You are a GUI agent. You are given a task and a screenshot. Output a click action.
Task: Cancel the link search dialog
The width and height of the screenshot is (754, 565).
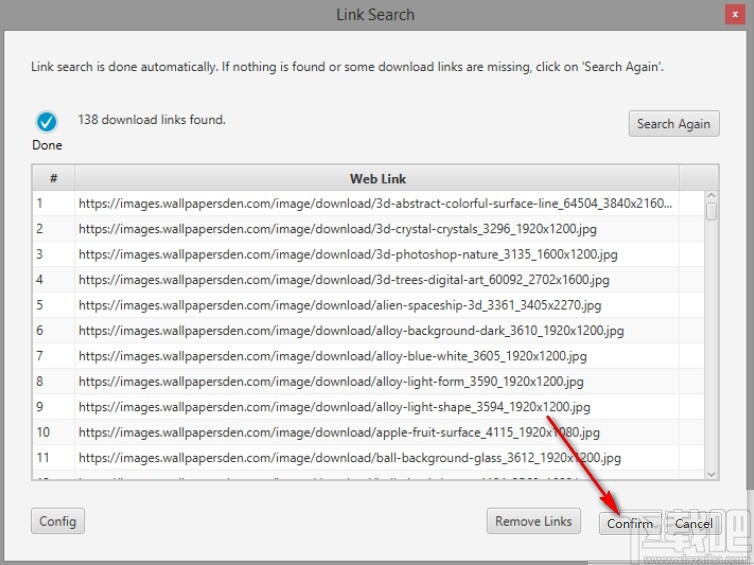coord(693,523)
